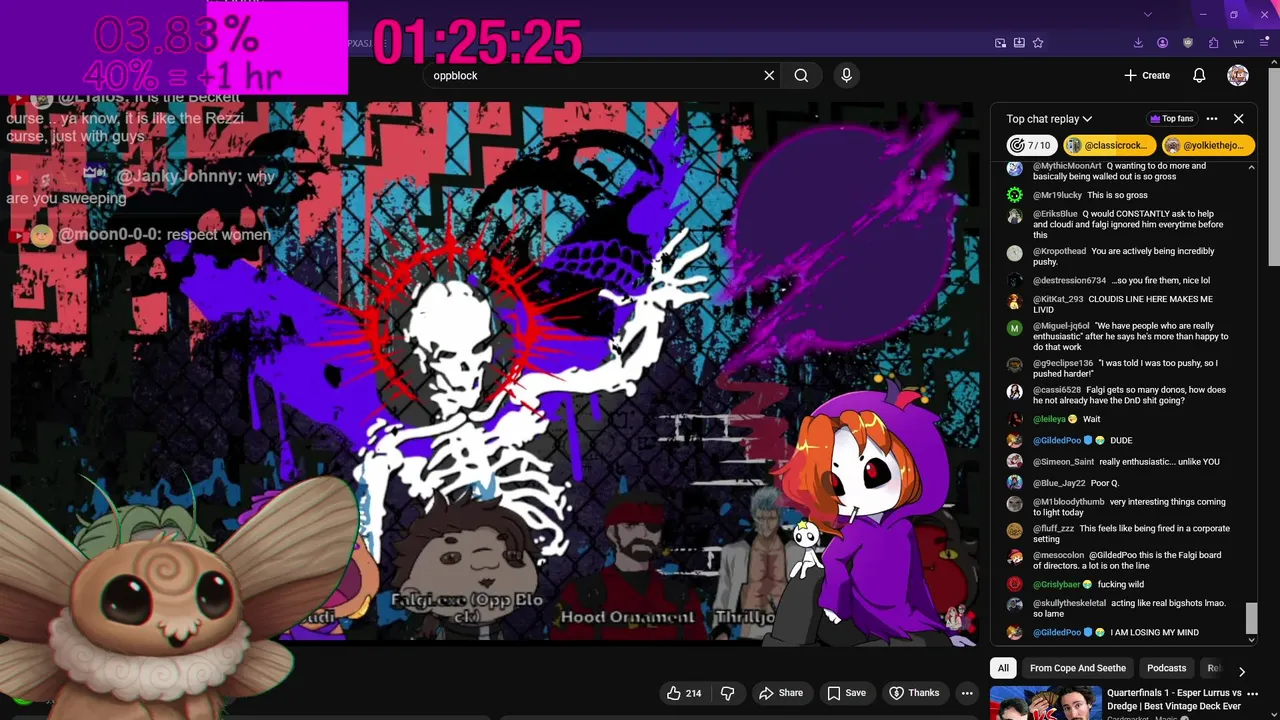Click @M1bloodythumb chat message
This screenshot has height=720, width=1280.
(x=1129, y=507)
